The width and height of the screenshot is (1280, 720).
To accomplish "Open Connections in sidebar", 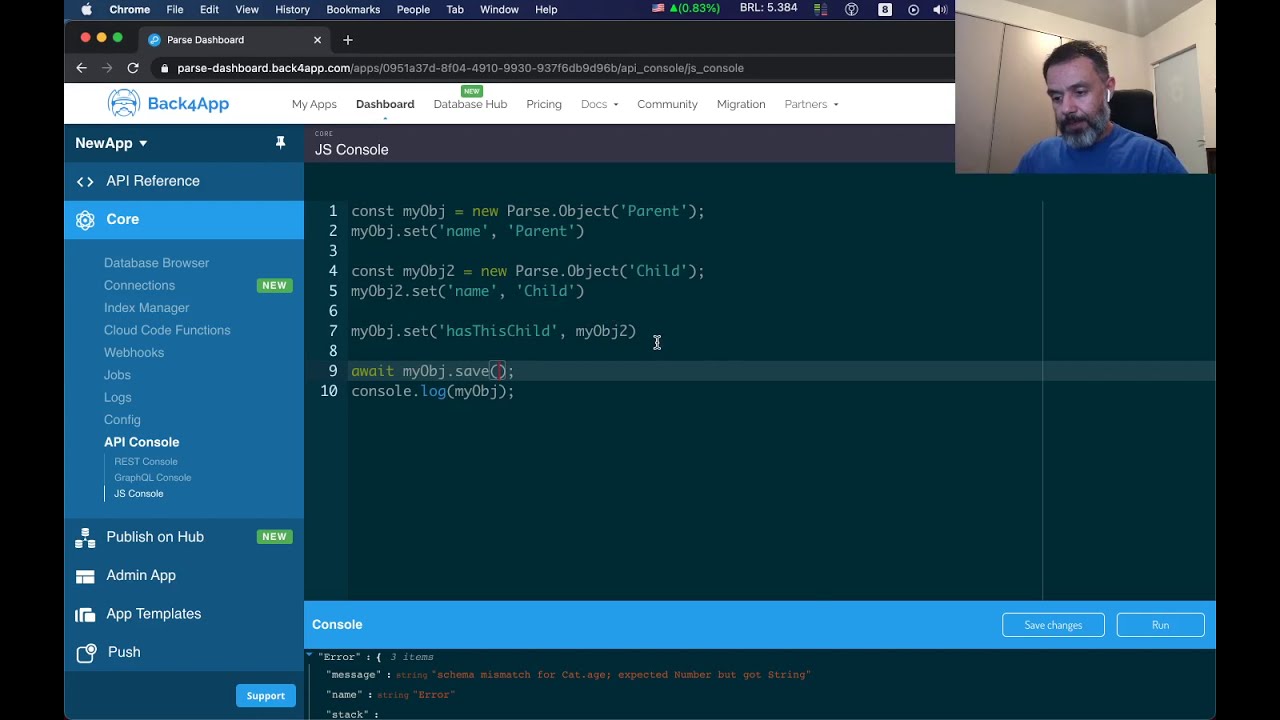I will pyautogui.click(x=139, y=285).
